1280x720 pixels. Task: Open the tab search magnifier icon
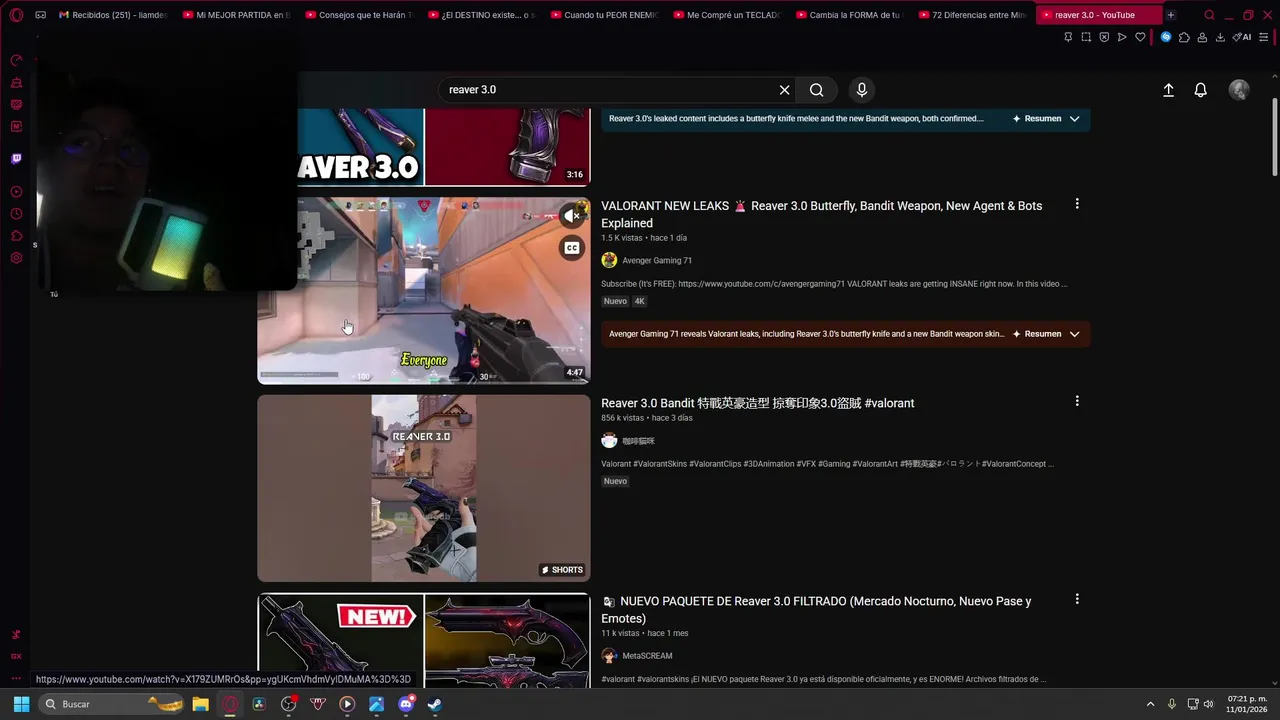1209,15
